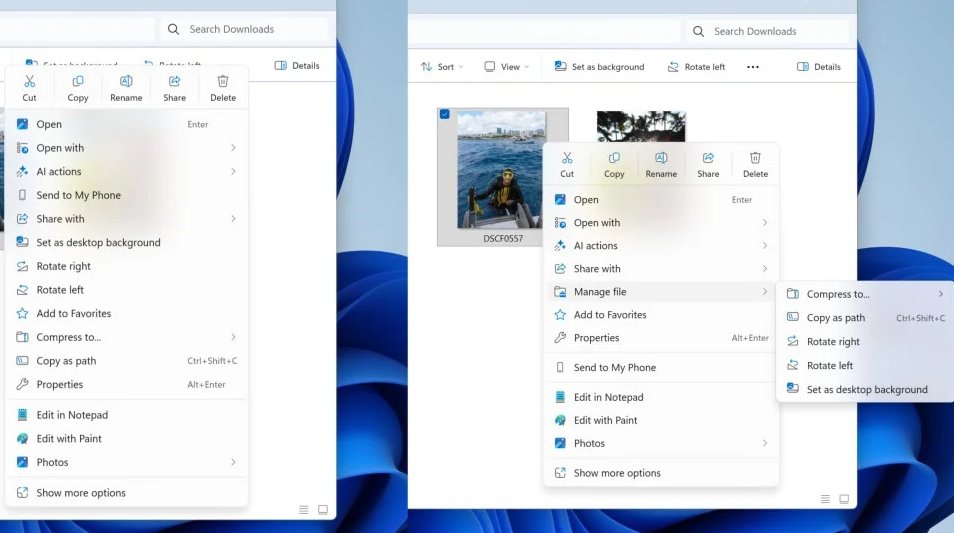
Task: Click Search Downloads field in left window
Action: tap(245, 29)
